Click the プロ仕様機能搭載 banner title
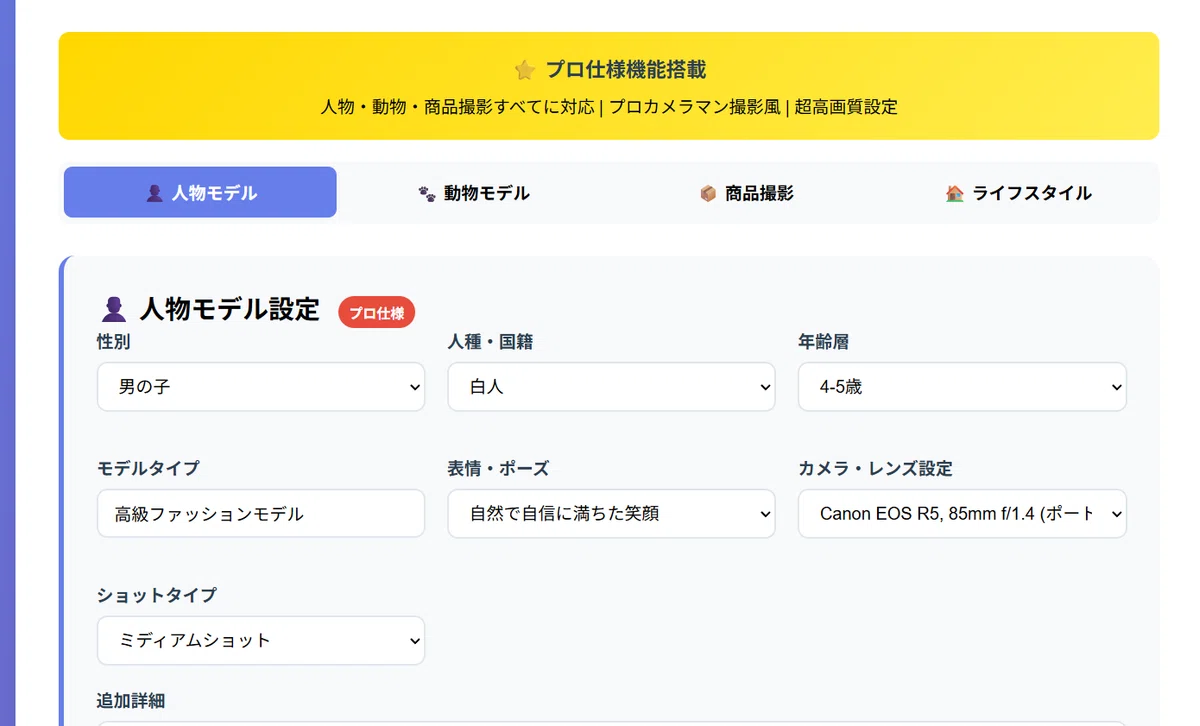The width and height of the screenshot is (1200, 726). 626,70
